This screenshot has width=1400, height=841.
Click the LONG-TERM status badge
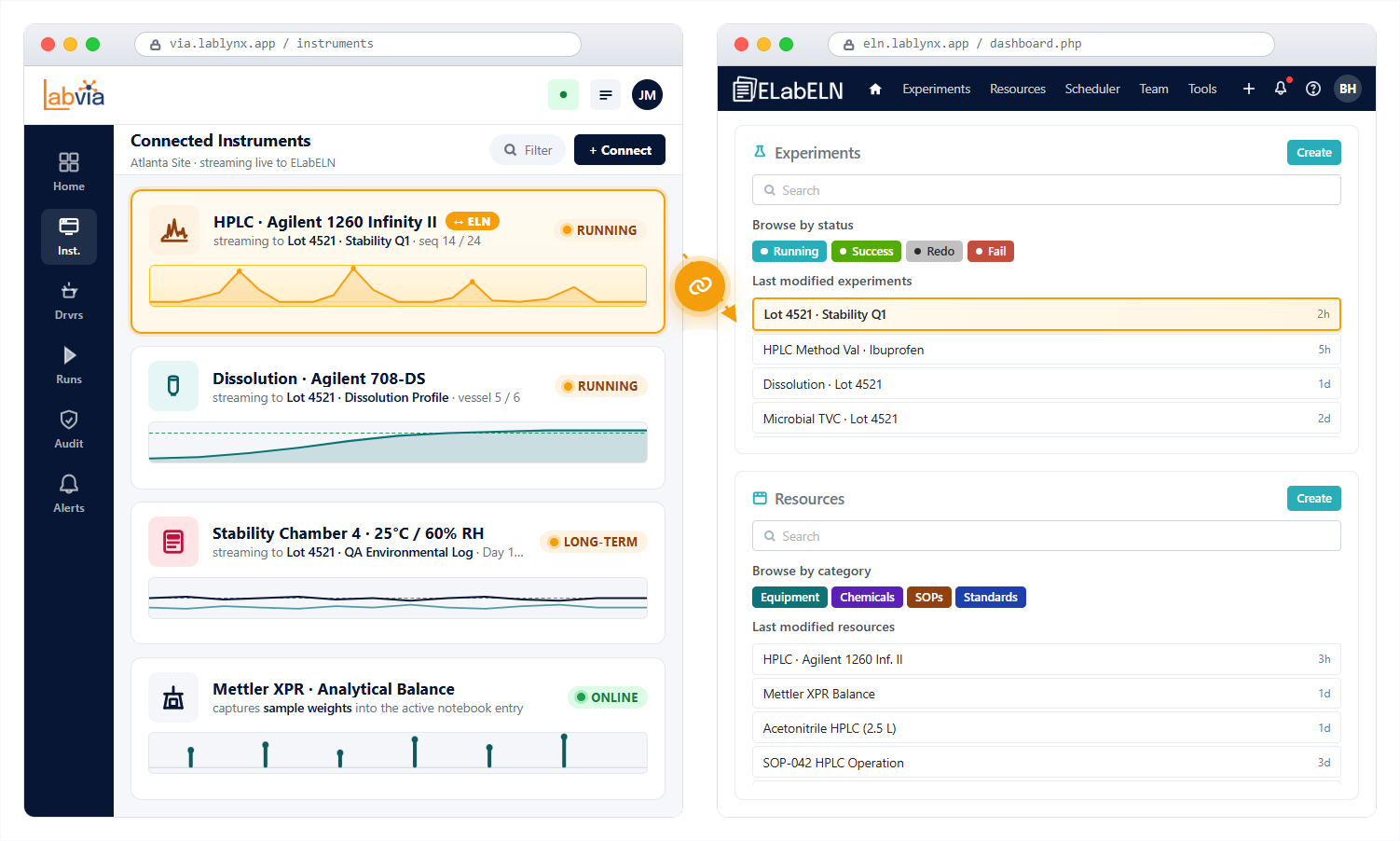(594, 542)
